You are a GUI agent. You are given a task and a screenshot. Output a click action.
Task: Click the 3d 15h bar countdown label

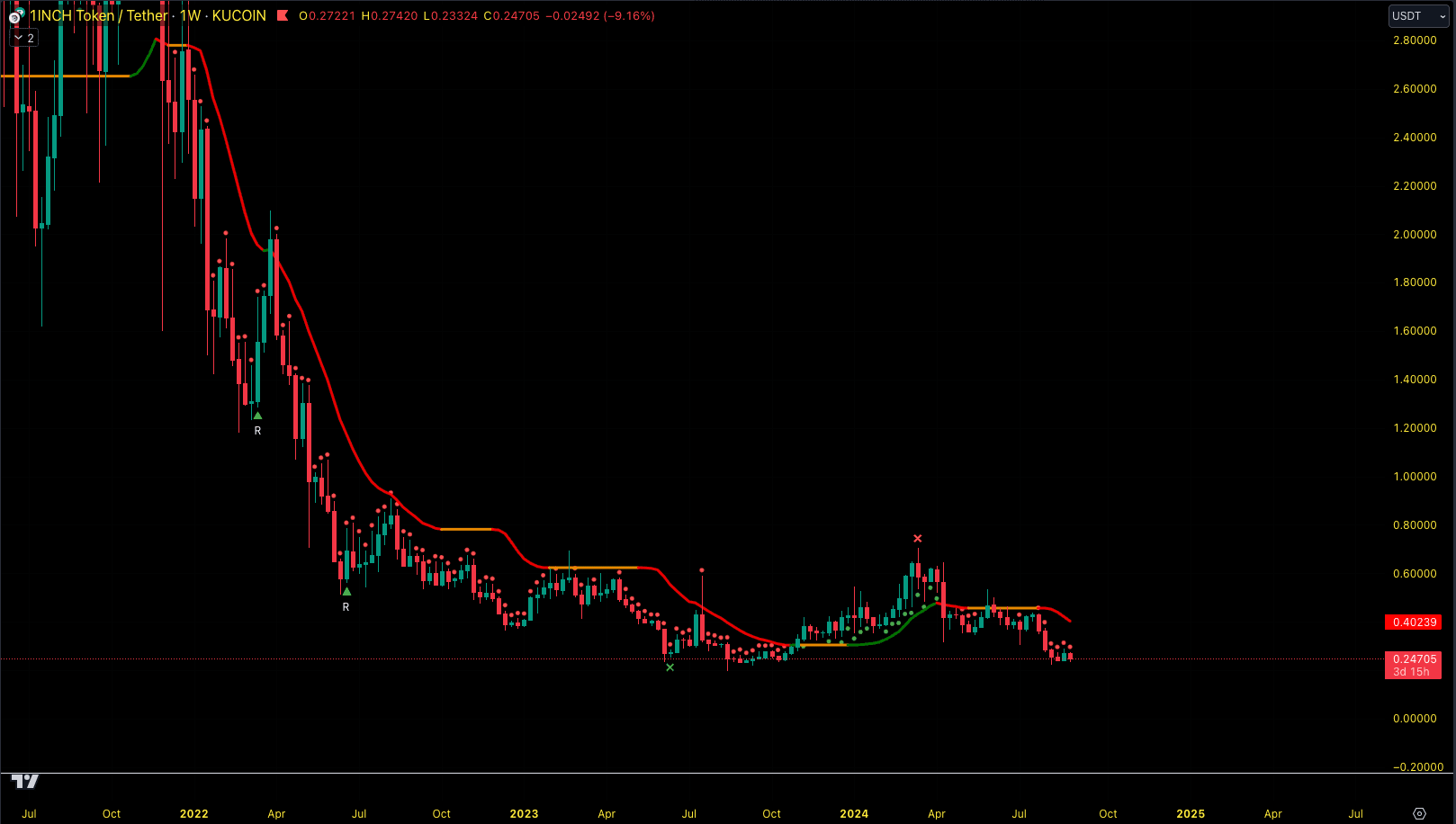[x=1411, y=672]
